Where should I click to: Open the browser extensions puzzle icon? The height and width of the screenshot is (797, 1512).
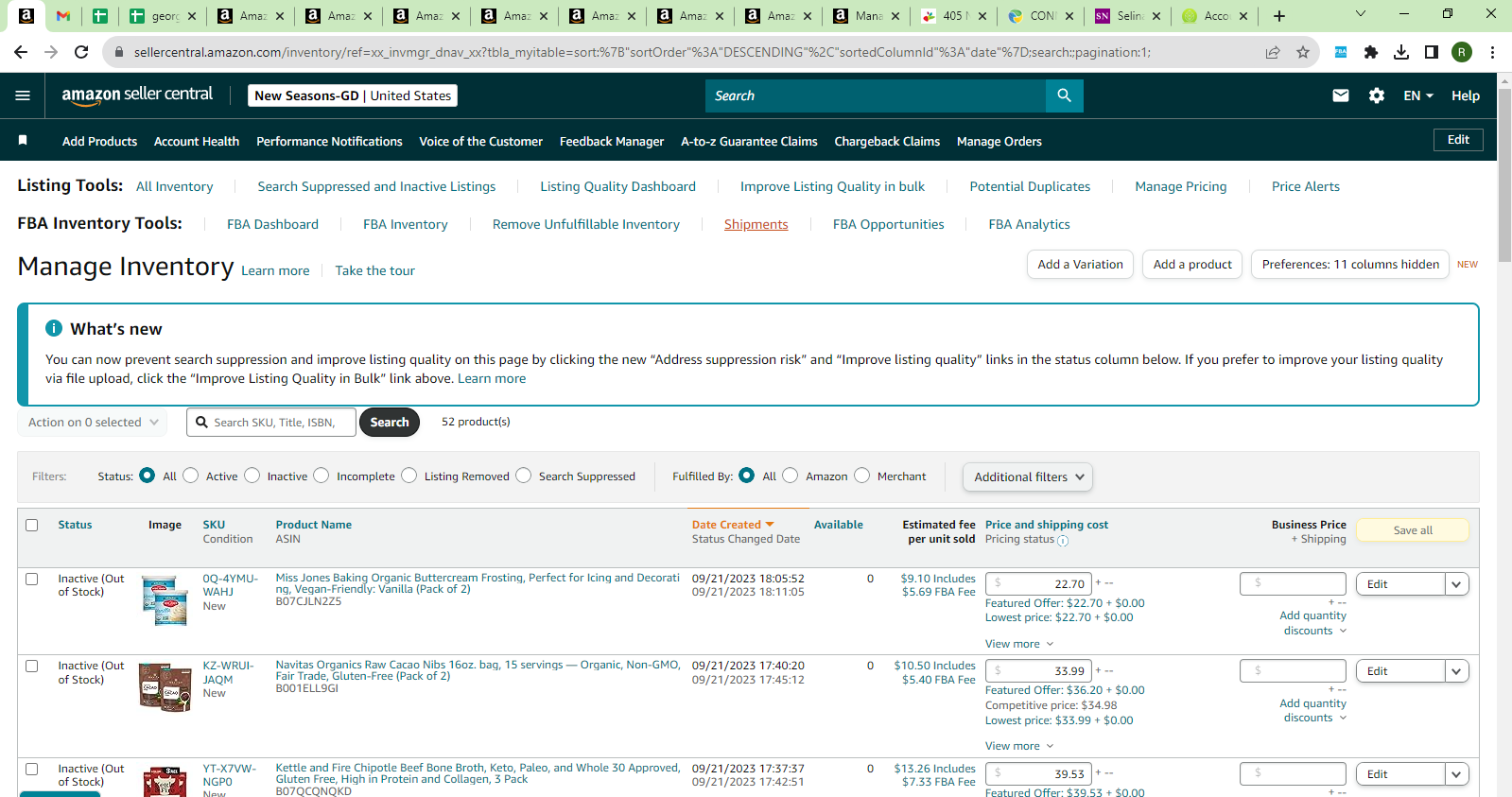pyautogui.click(x=1371, y=52)
